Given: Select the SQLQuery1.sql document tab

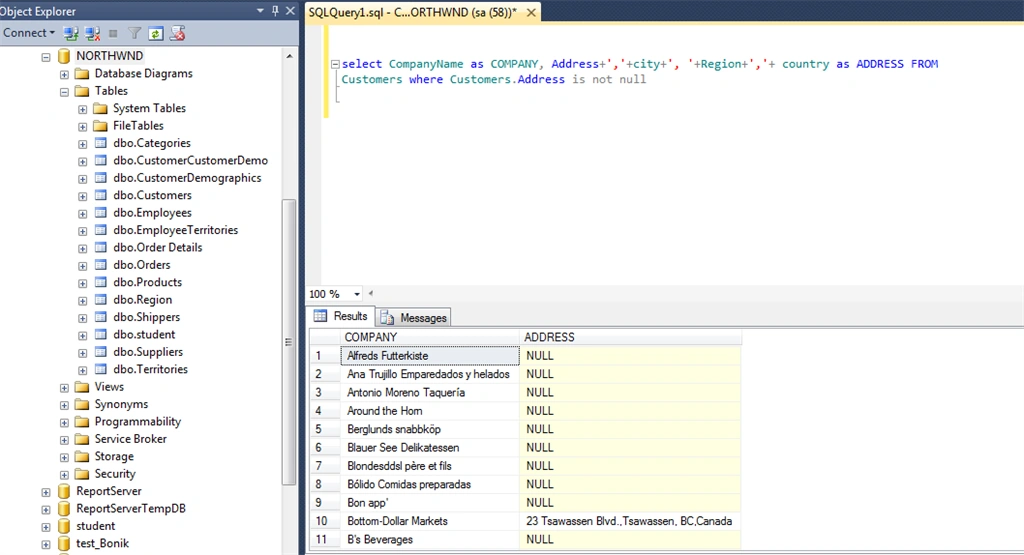Looking at the screenshot, I should [x=414, y=12].
